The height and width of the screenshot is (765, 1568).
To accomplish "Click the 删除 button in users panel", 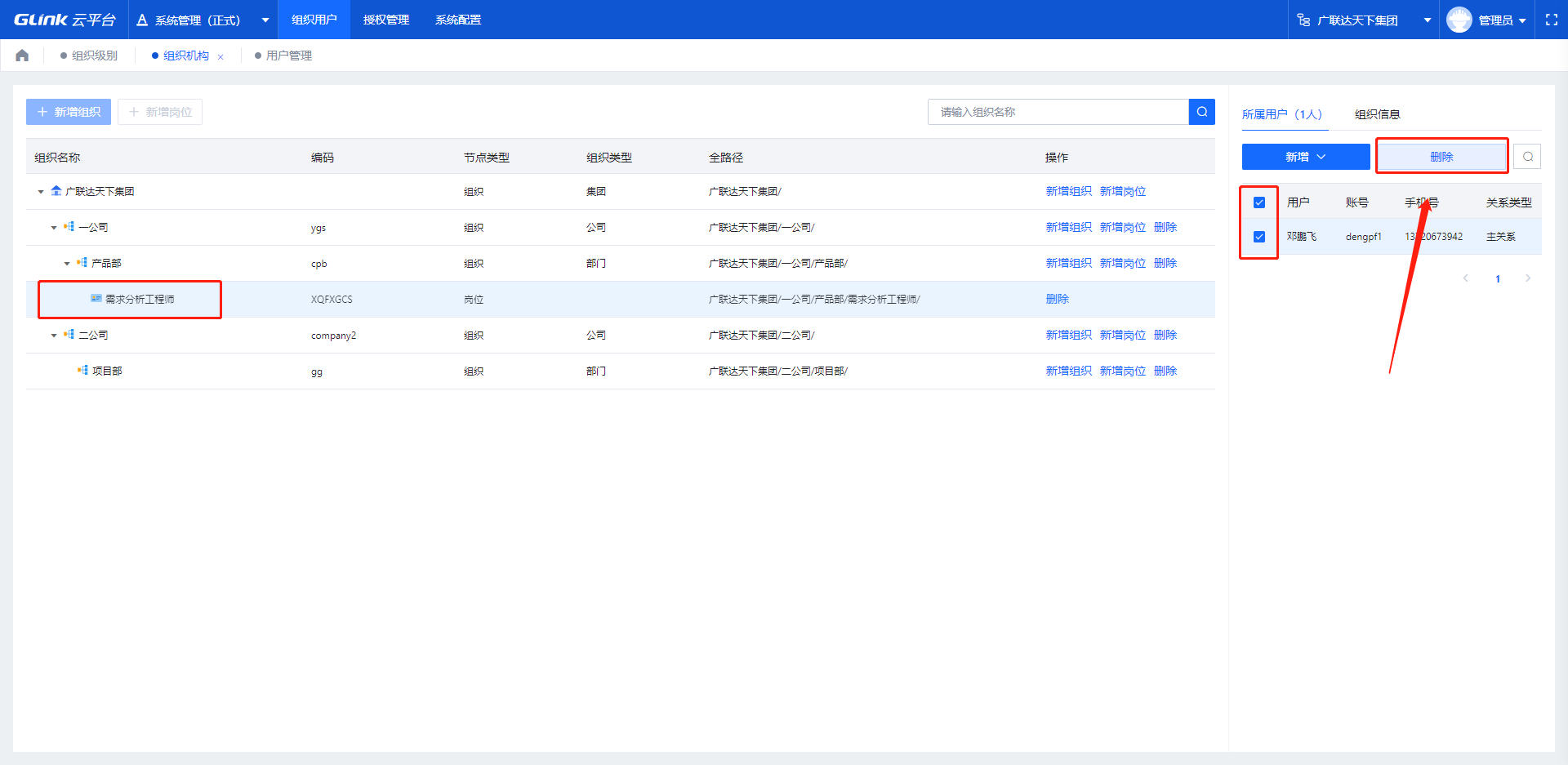I will (x=1441, y=157).
